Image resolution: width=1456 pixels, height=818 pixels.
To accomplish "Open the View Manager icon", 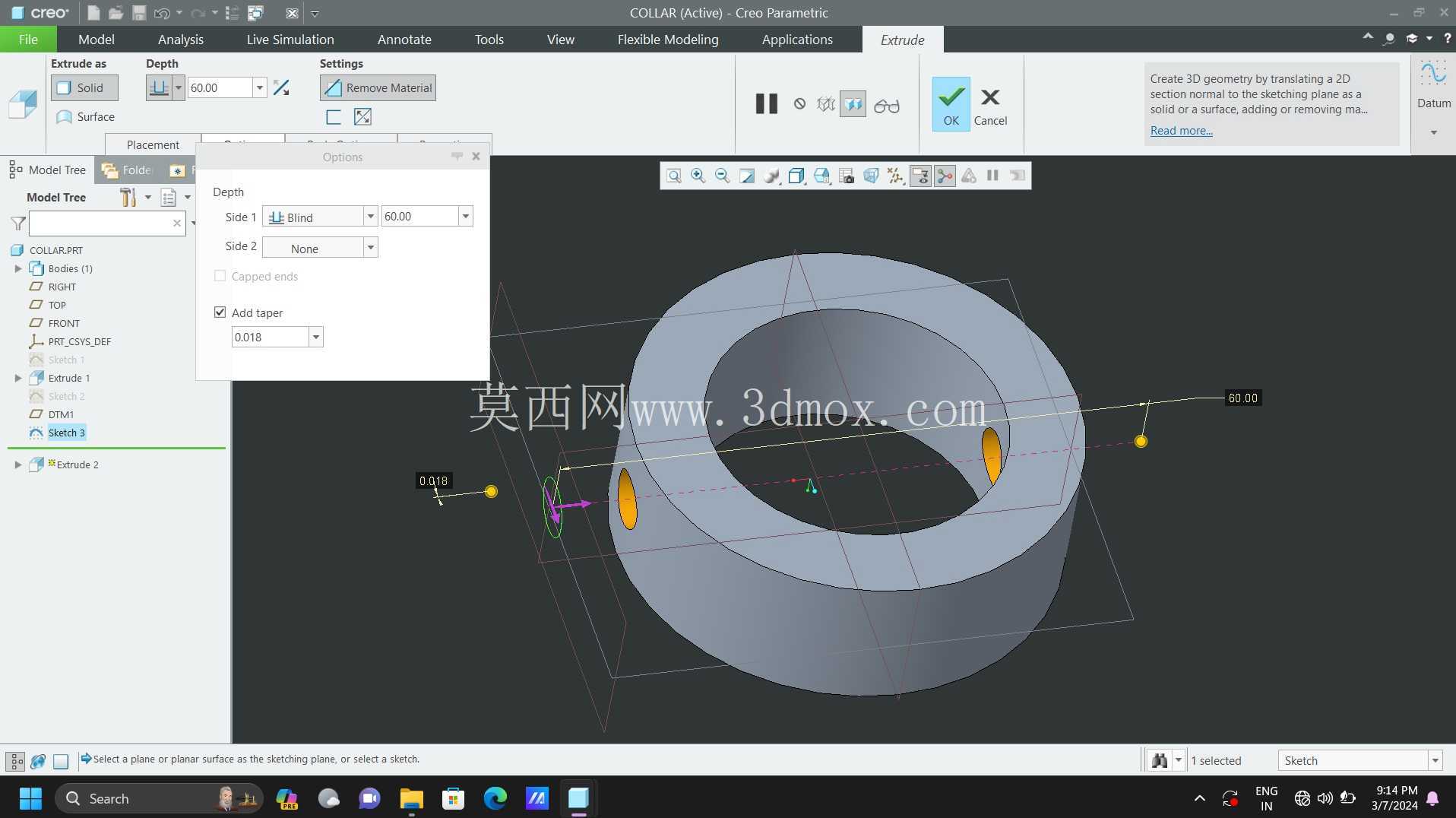I will tap(846, 176).
